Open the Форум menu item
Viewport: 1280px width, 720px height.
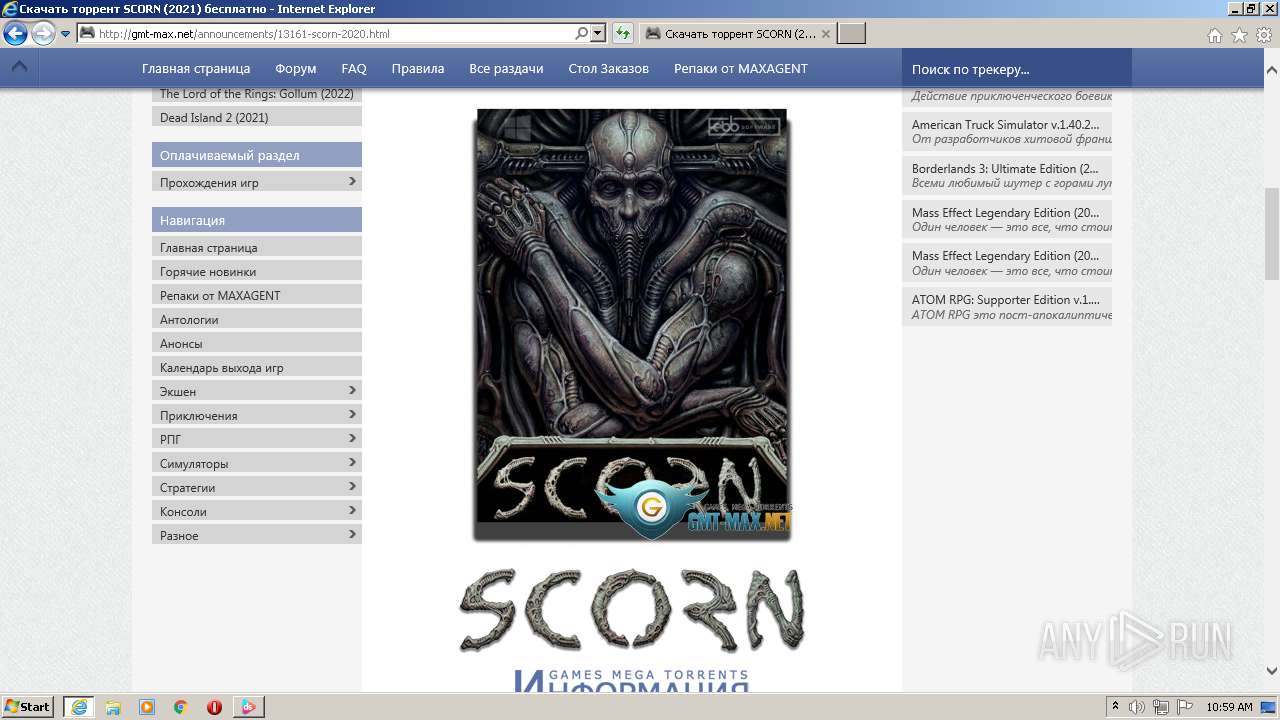pyautogui.click(x=296, y=69)
